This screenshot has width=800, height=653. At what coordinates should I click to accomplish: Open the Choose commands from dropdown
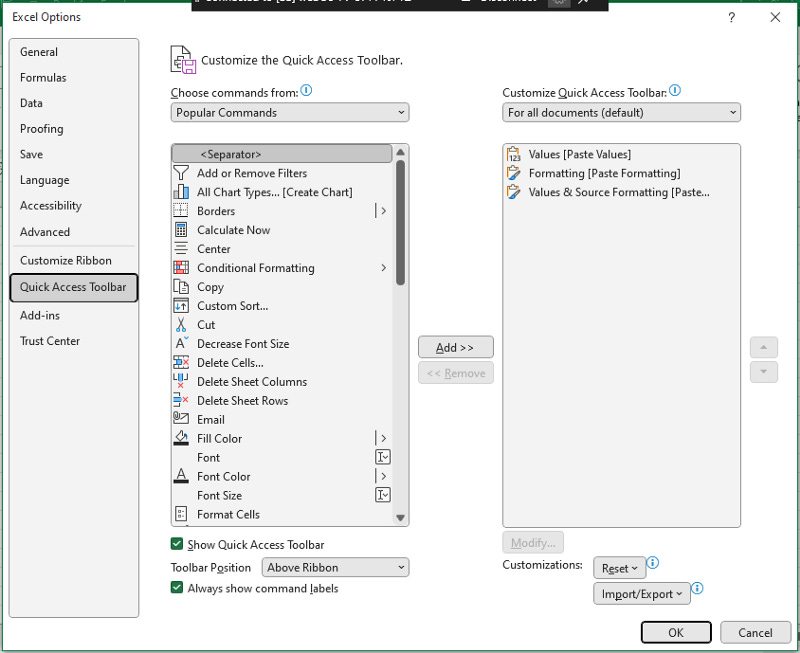click(x=290, y=112)
